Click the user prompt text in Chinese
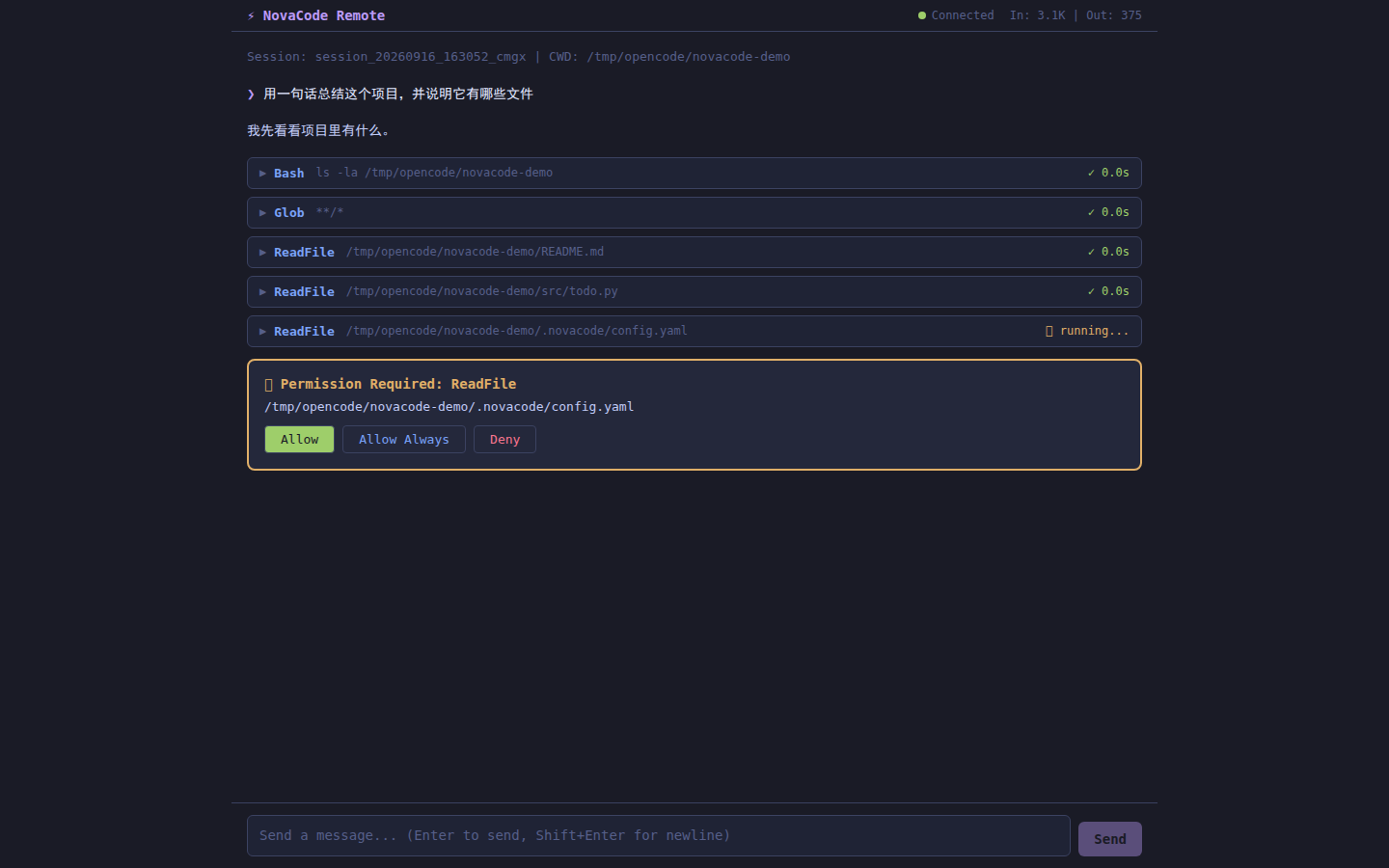1389x868 pixels. pos(398,95)
